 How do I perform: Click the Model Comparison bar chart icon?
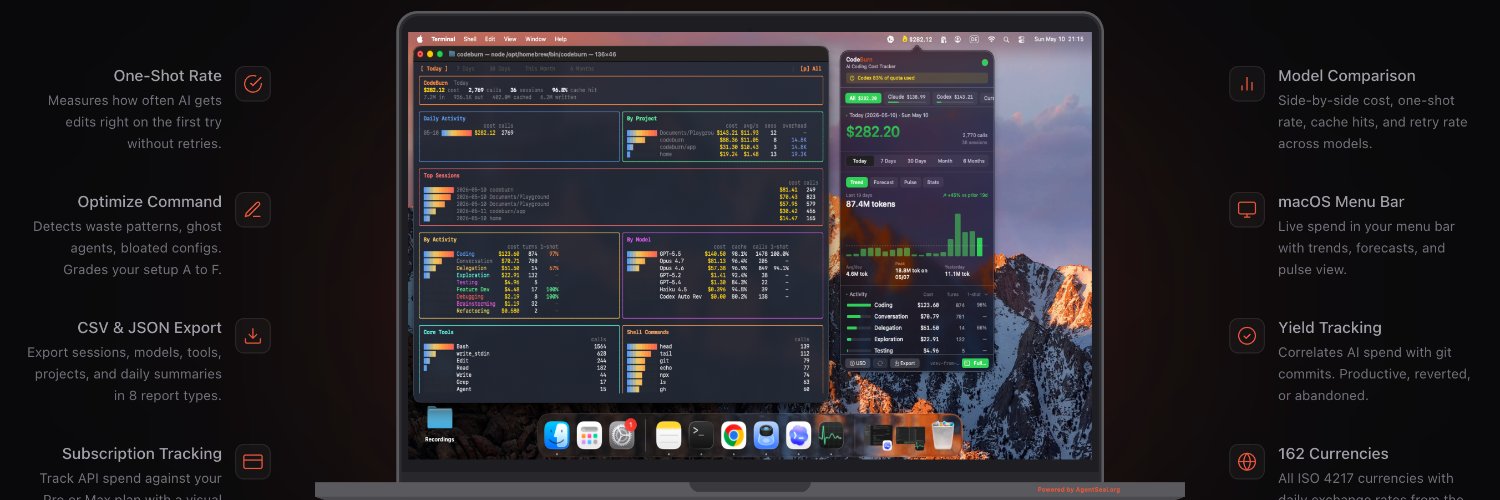tap(1247, 84)
